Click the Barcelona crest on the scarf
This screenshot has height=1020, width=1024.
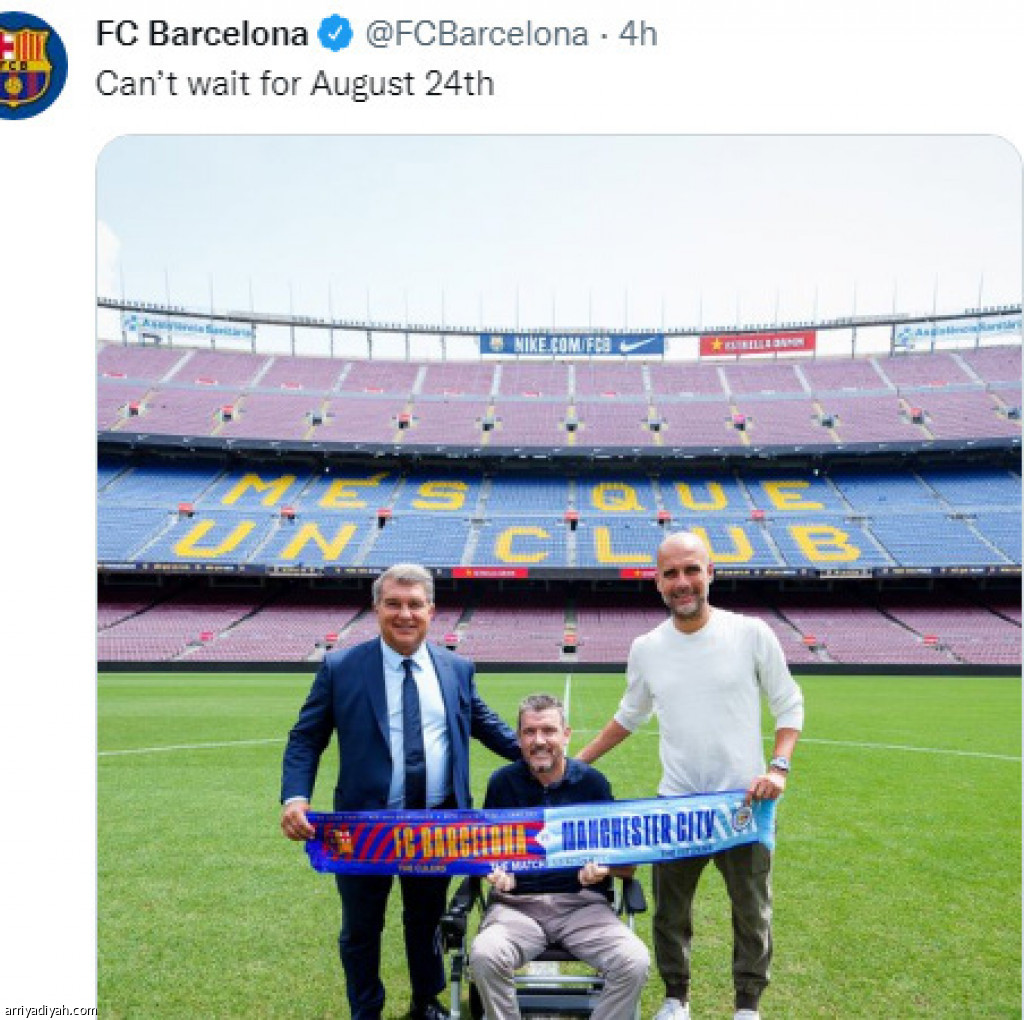[340, 842]
